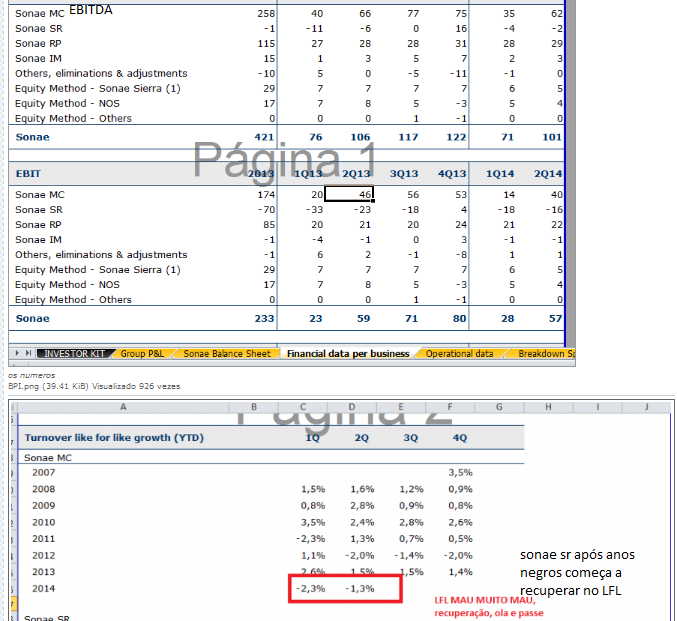The height and width of the screenshot is (621, 677).
Task: Click the 3Q13 column header in EBIT table
Action: [x=404, y=174]
